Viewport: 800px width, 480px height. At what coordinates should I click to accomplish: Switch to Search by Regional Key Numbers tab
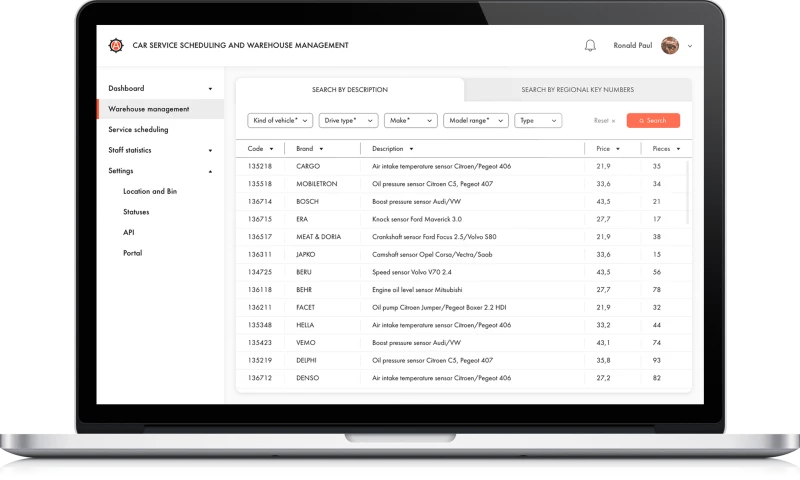click(x=578, y=90)
